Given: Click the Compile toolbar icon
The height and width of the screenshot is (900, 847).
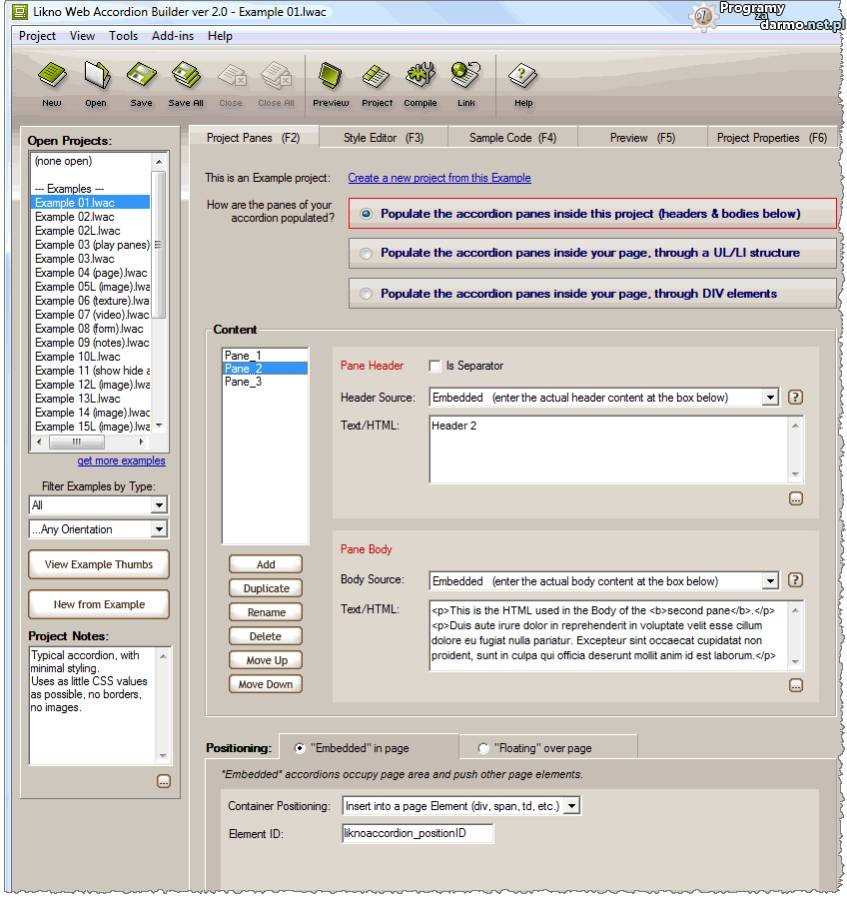Looking at the screenshot, I should tap(420, 77).
